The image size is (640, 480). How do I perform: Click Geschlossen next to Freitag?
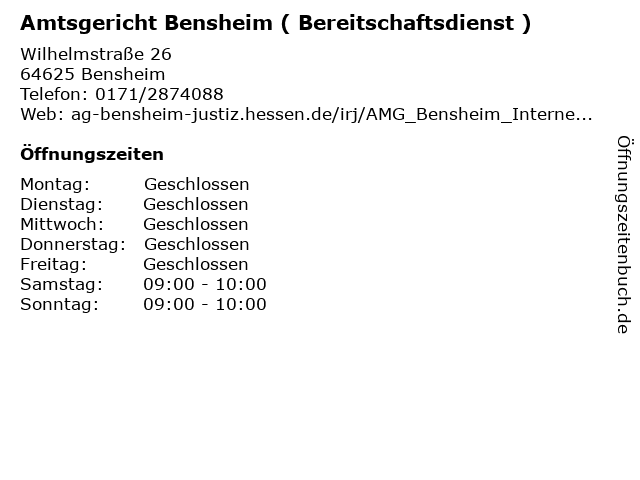click(196, 264)
